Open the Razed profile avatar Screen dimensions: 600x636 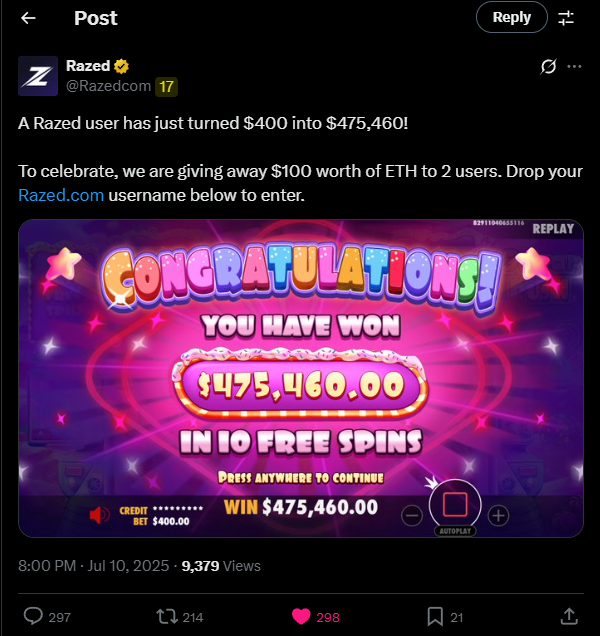[x=38, y=76]
